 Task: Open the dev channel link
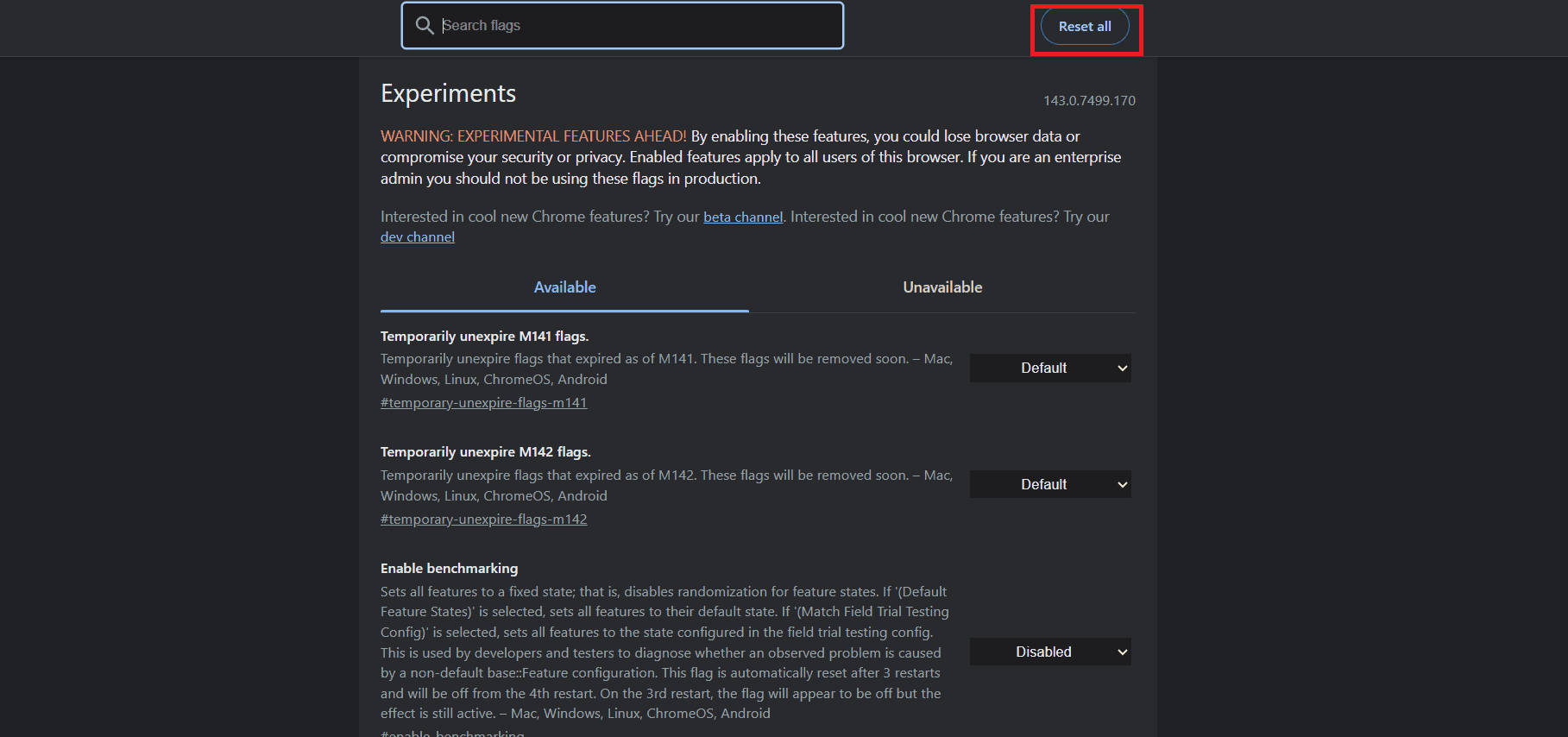point(418,237)
